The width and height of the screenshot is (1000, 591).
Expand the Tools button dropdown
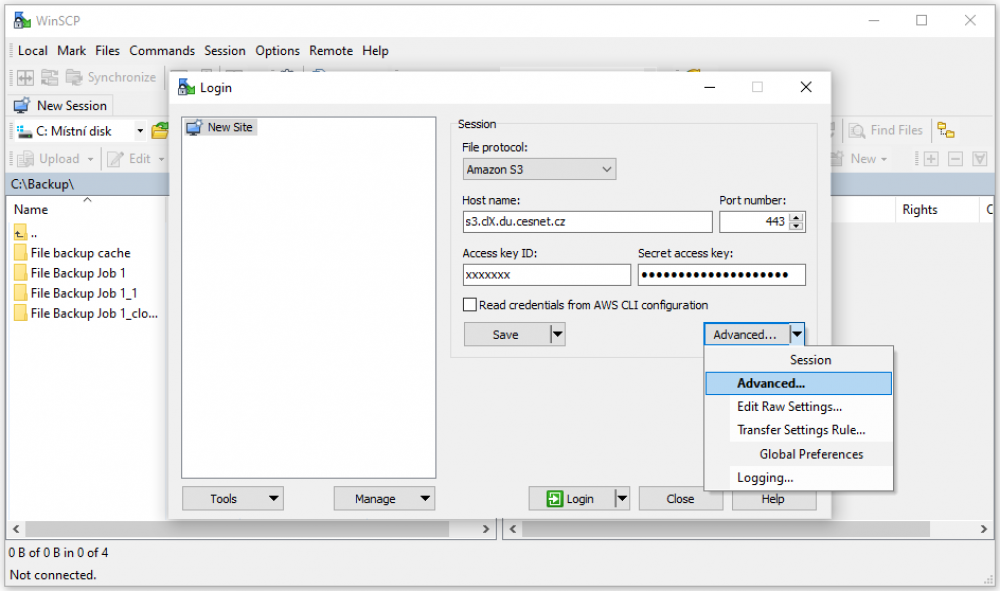[273, 499]
